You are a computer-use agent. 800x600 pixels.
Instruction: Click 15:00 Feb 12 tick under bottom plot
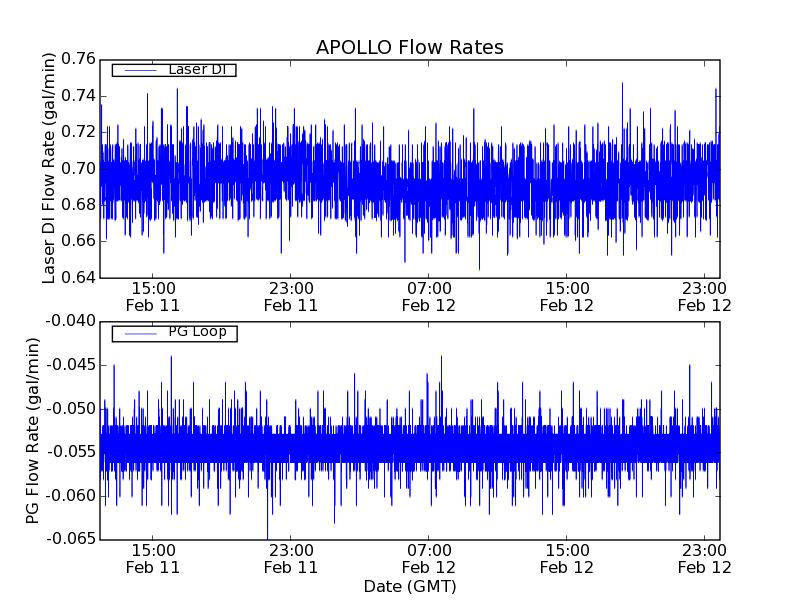566,558
